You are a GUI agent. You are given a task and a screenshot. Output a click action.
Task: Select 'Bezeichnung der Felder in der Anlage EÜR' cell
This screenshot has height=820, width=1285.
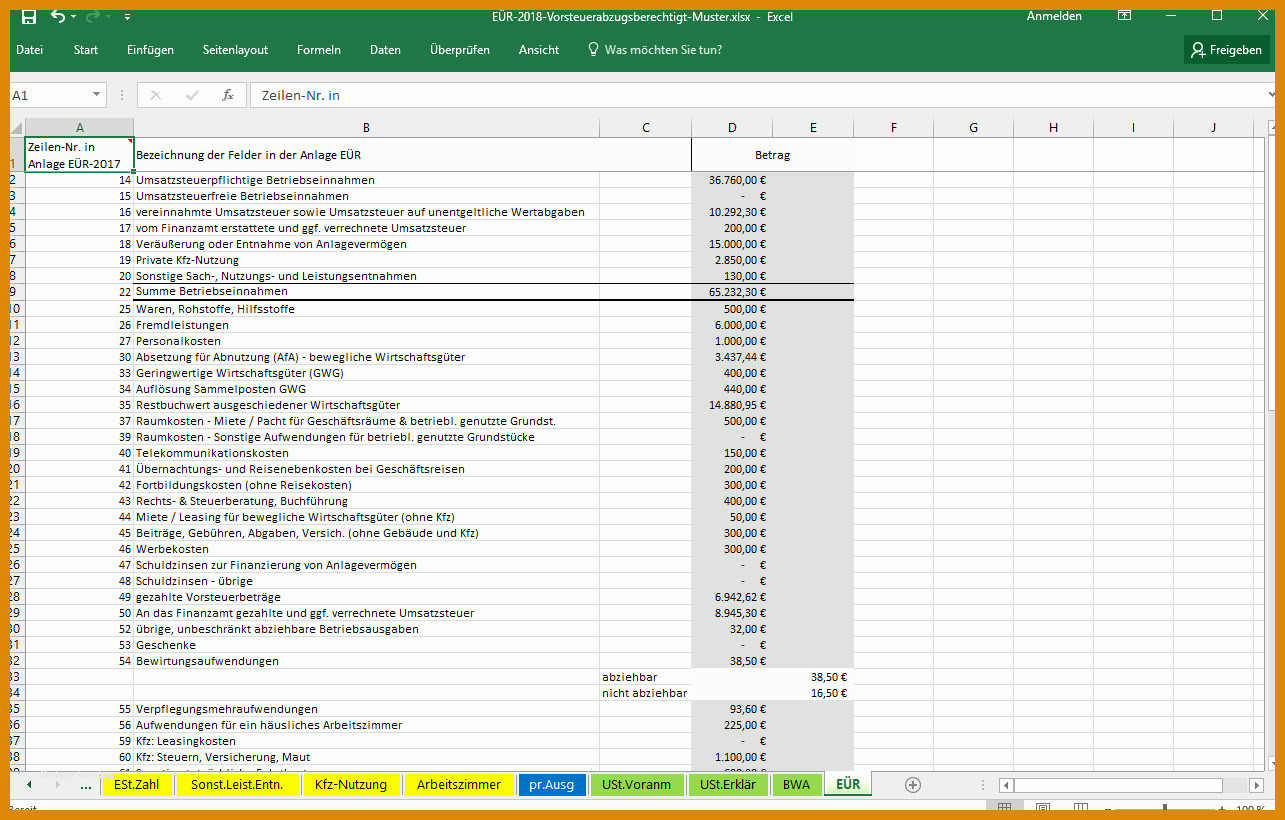click(366, 155)
